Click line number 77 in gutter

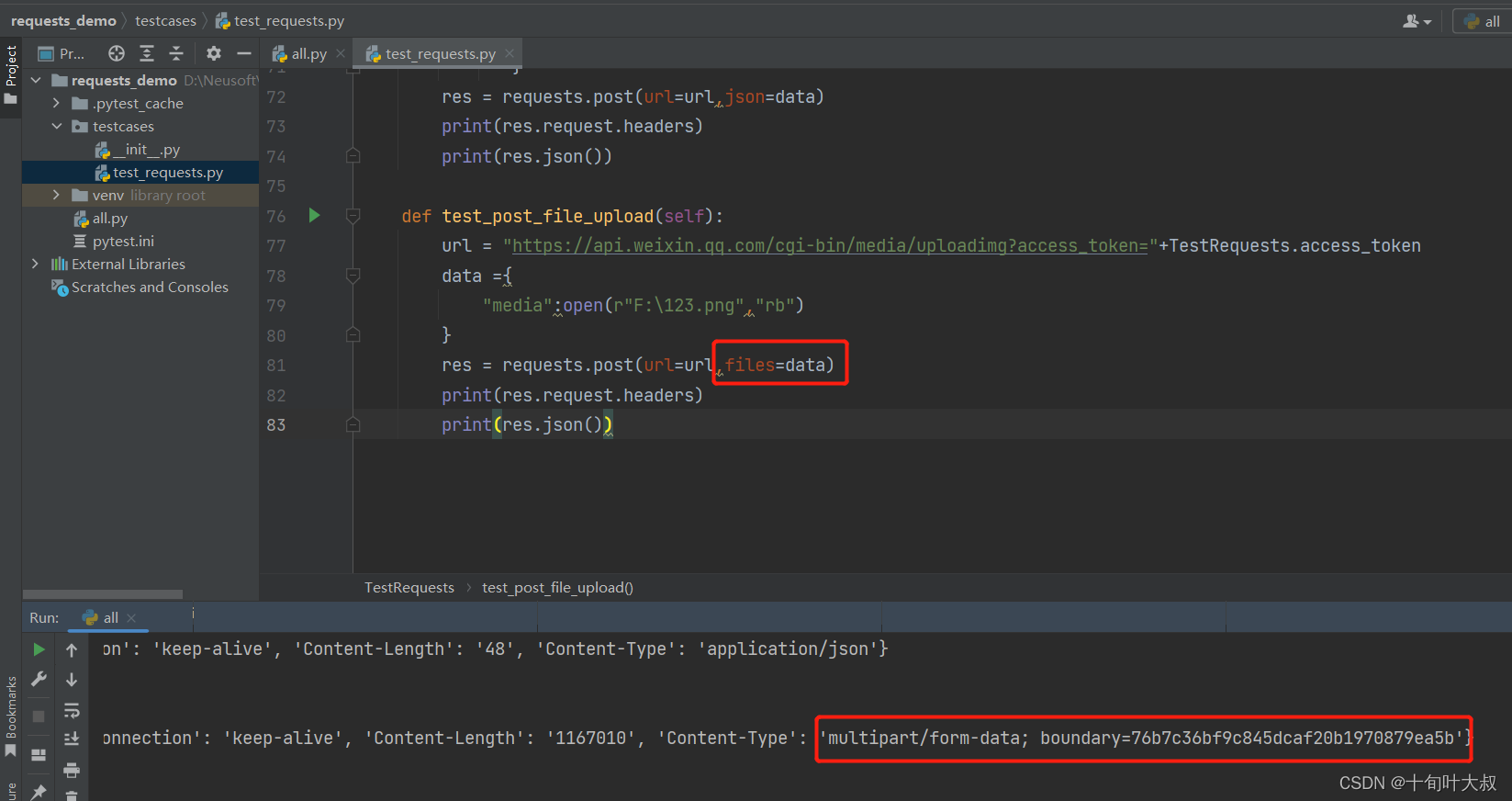tap(276, 245)
